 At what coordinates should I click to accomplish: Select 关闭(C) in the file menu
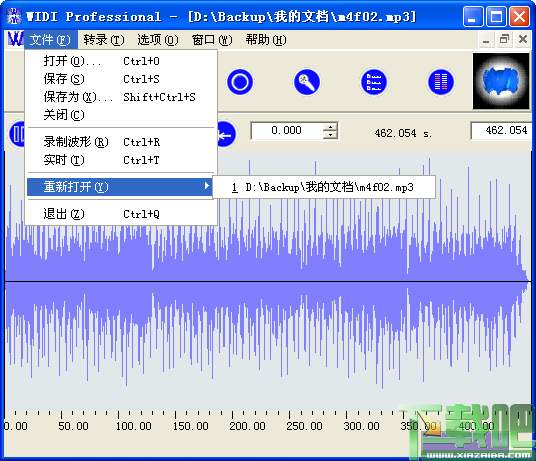click(x=121, y=115)
